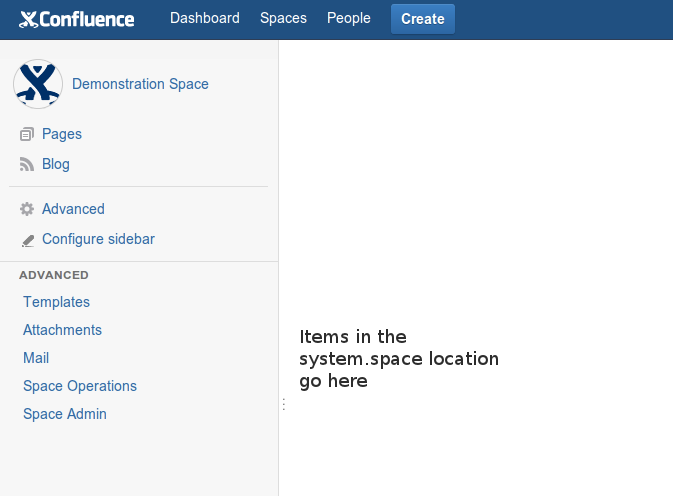Go to People in the header
Viewport: 673px width, 496px height.
click(349, 18)
